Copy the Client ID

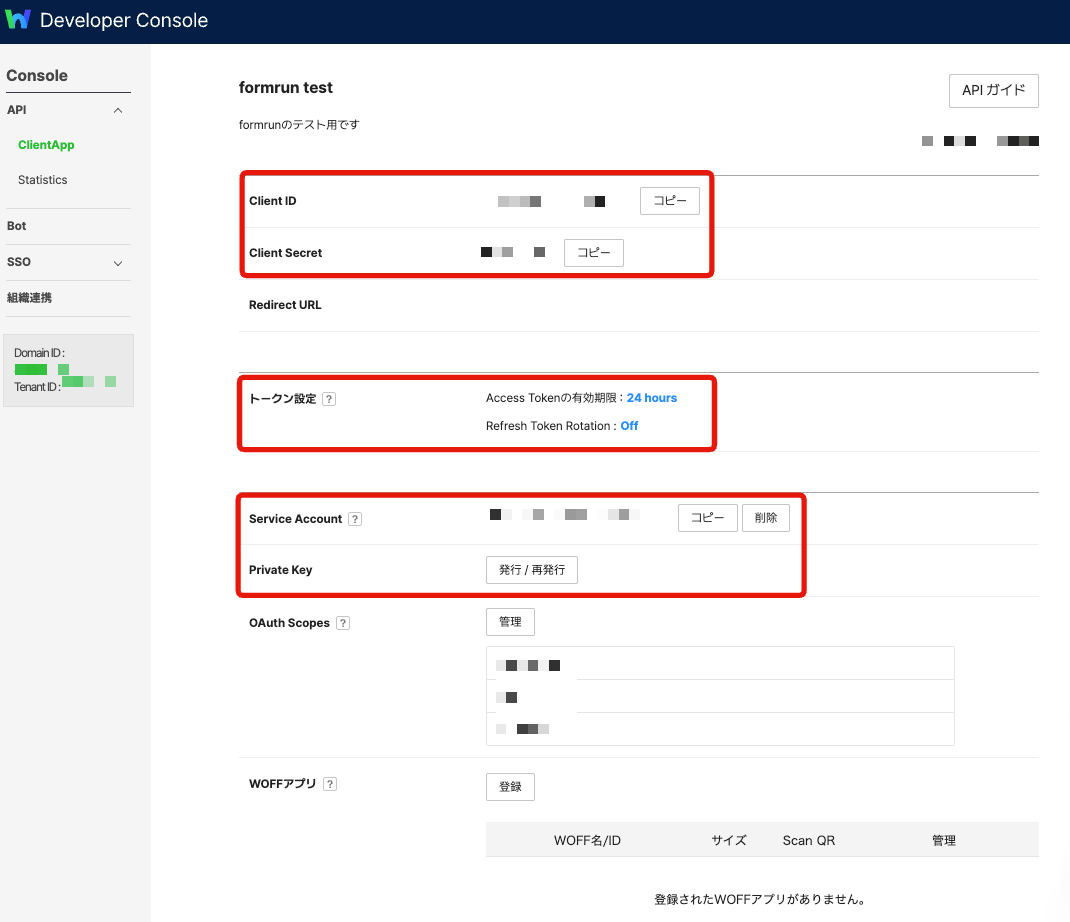pyautogui.click(x=669, y=201)
